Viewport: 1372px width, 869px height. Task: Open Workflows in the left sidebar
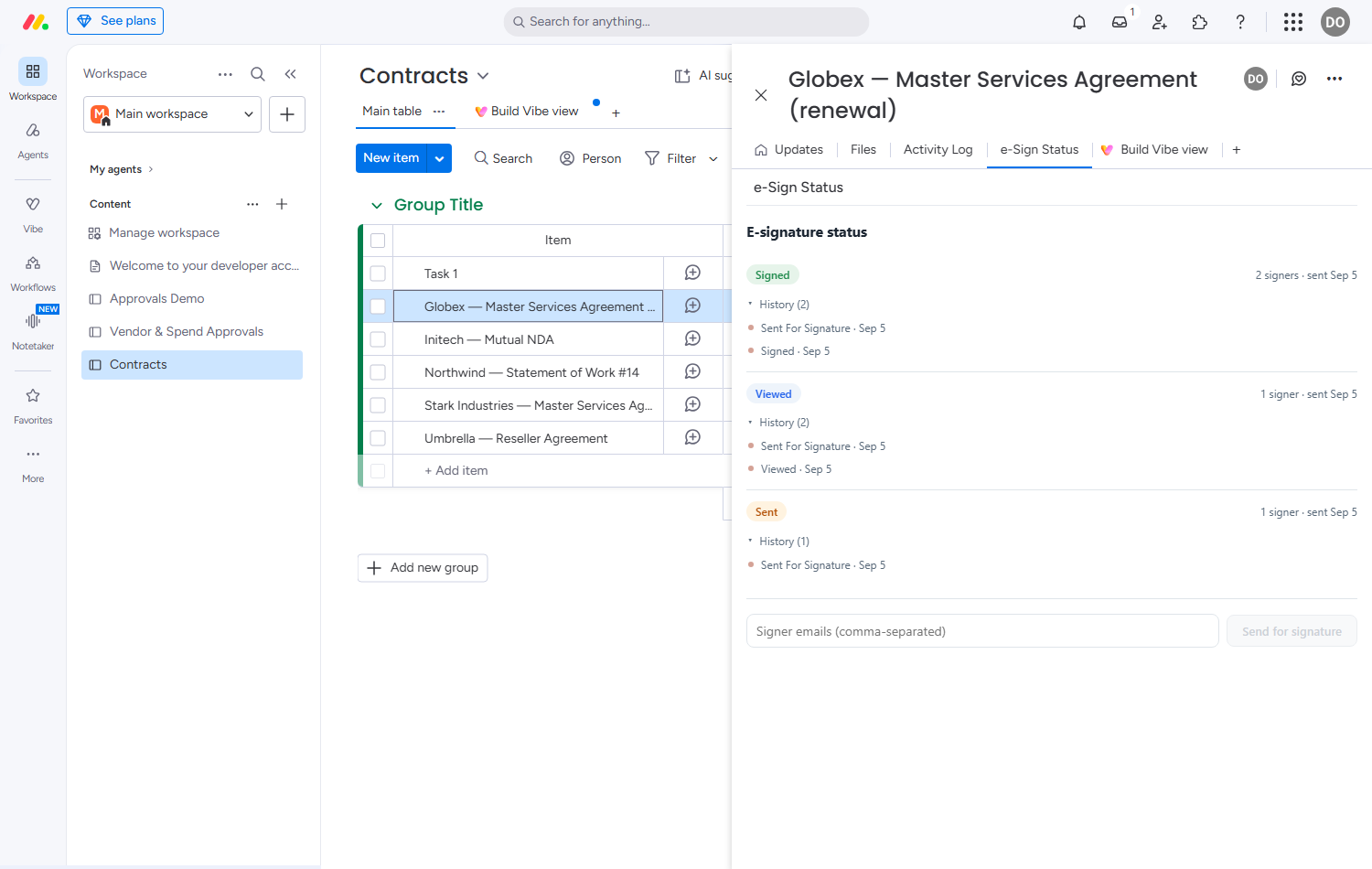coord(33,273)
